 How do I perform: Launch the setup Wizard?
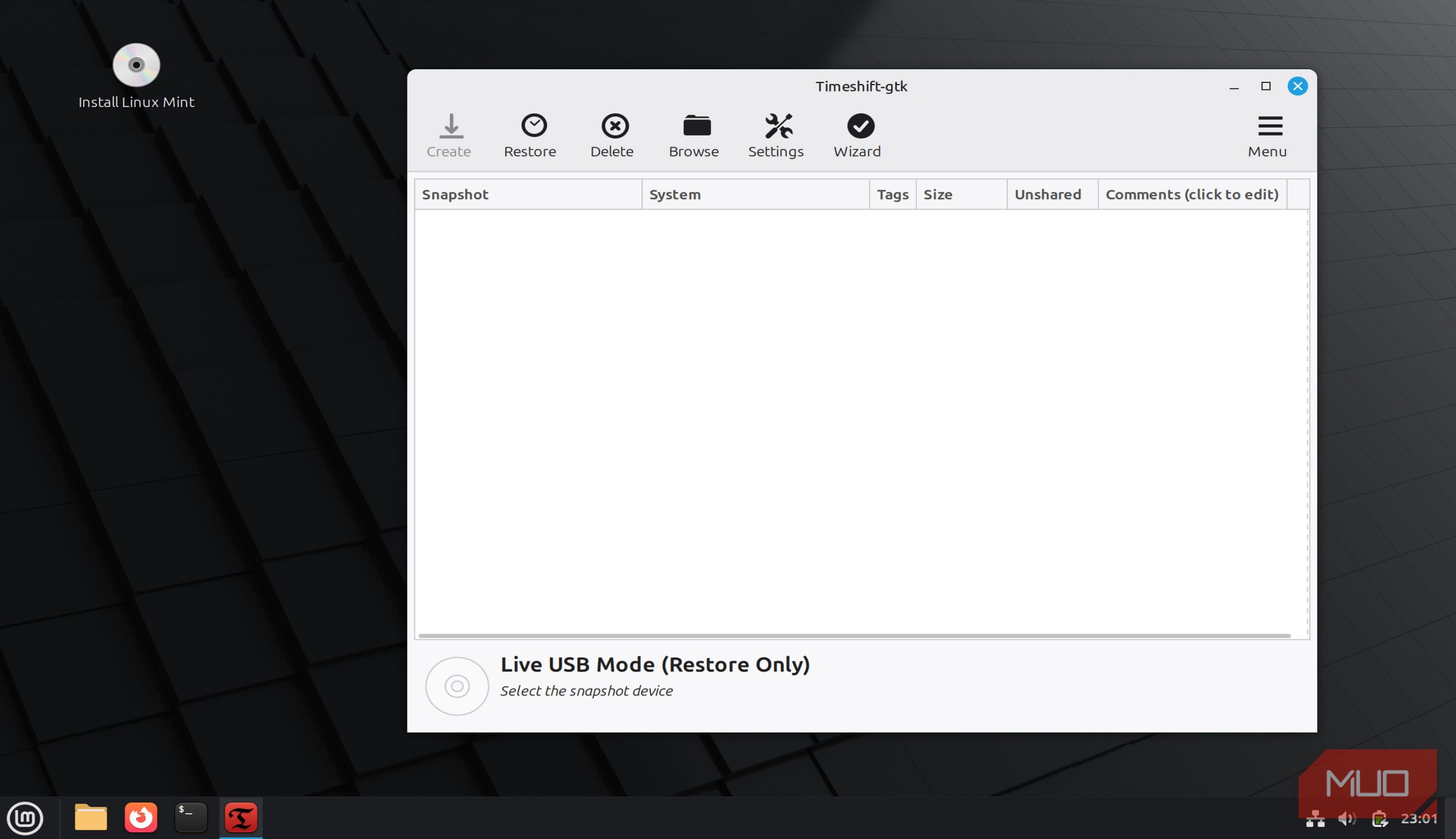coord(857,136)
